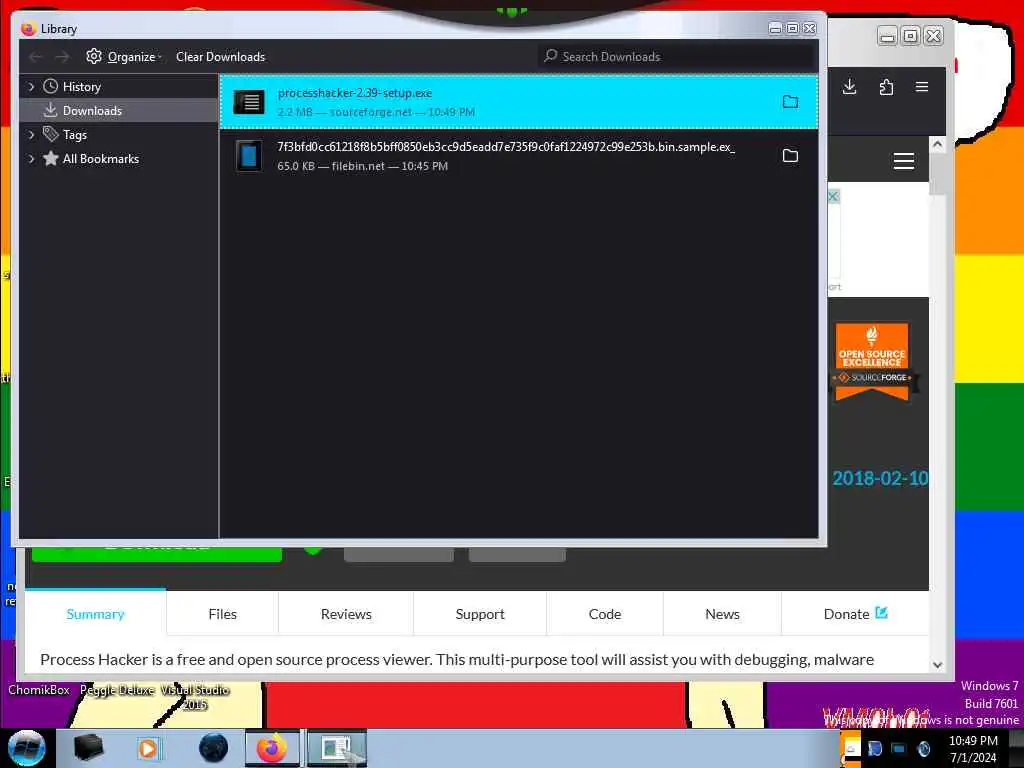Click the taskbar clock showing 10:49 PM
This screenshot has width=1024, height=768.
coord(973,748)
